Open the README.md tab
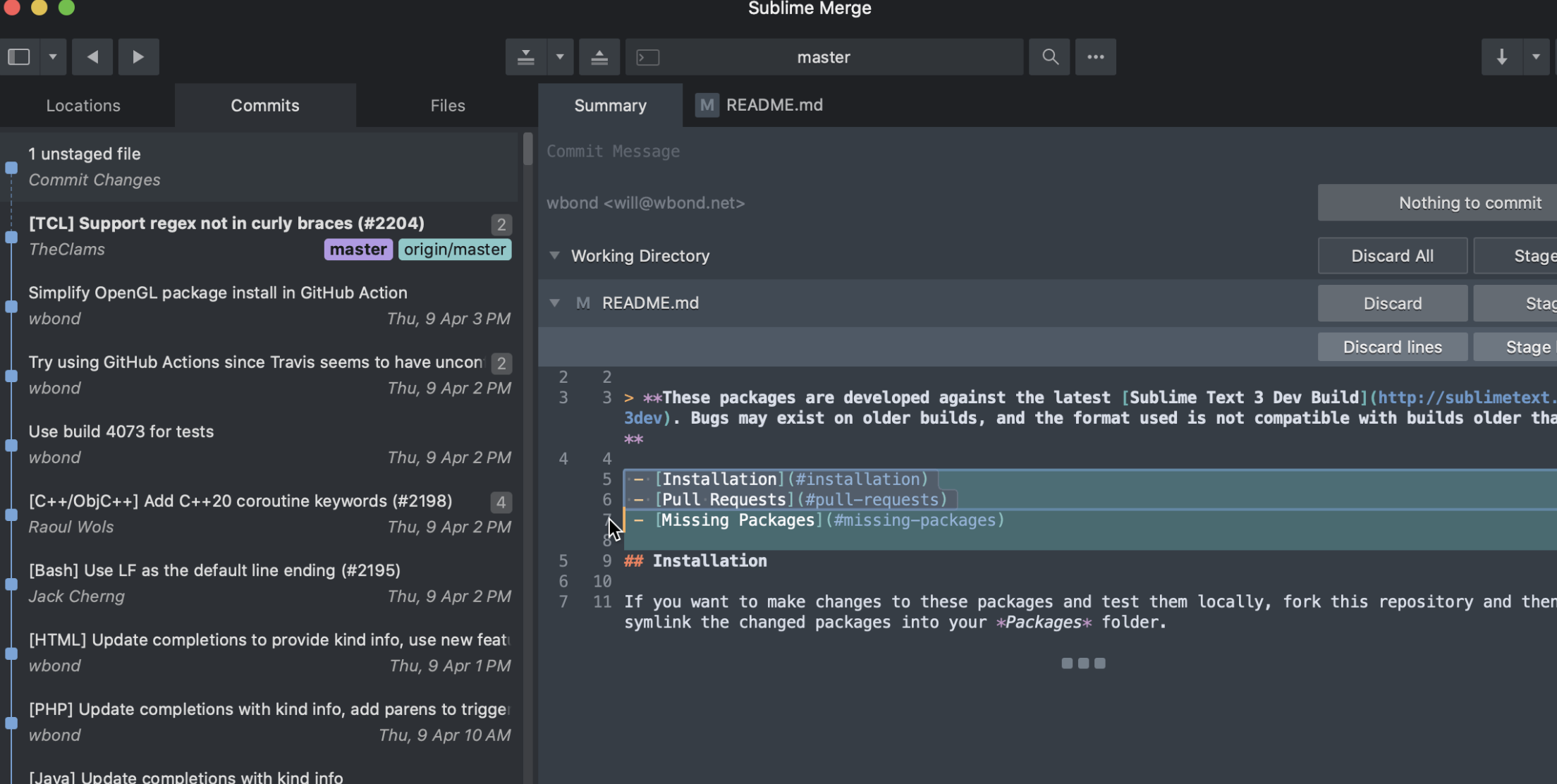 coord(759,105)
